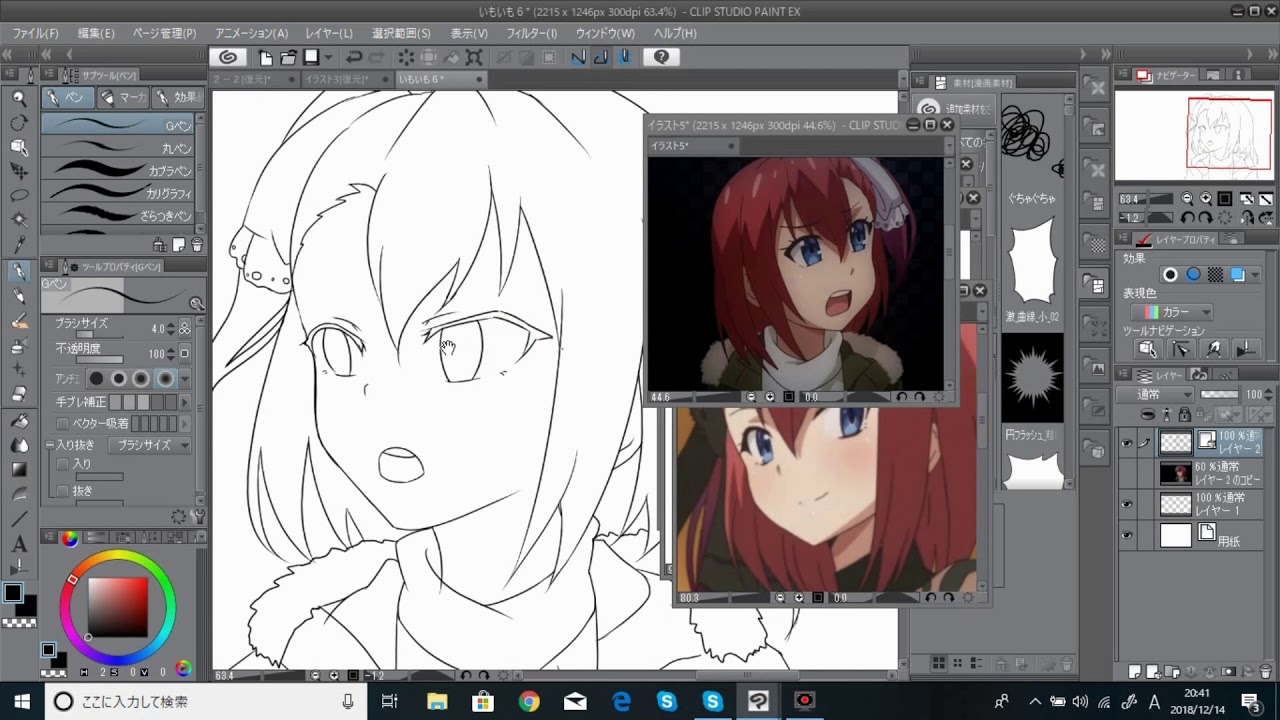Choose the 丸ペン sub tool
Screen dimensions: 1280x720
coord(117,148)
